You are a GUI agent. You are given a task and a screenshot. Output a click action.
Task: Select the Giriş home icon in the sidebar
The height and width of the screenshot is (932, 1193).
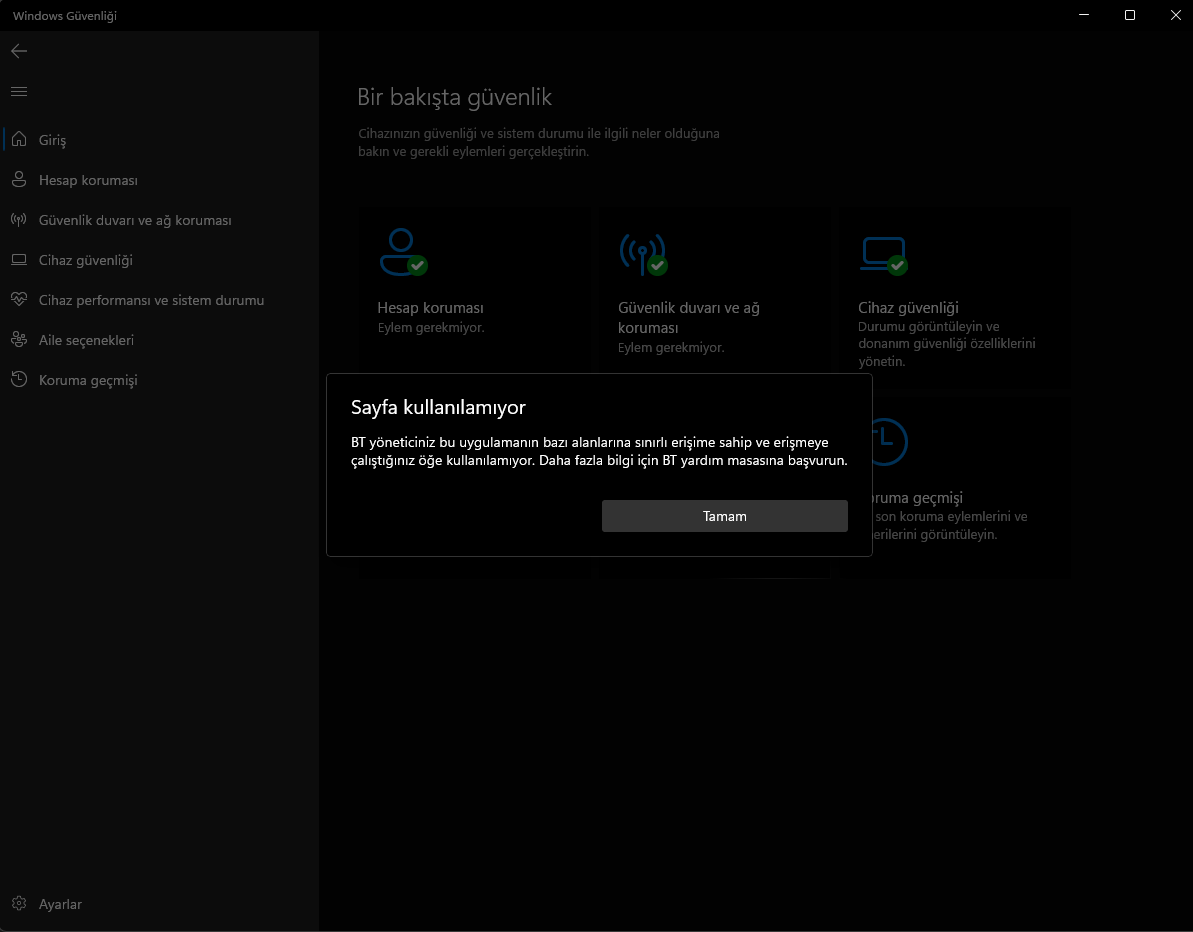tap(19, 139)
